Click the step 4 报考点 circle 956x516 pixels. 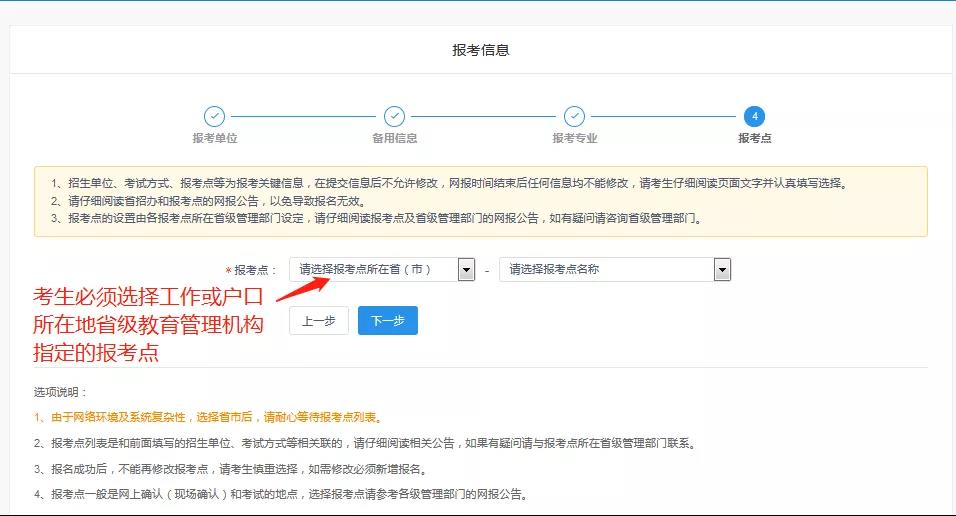754,116
